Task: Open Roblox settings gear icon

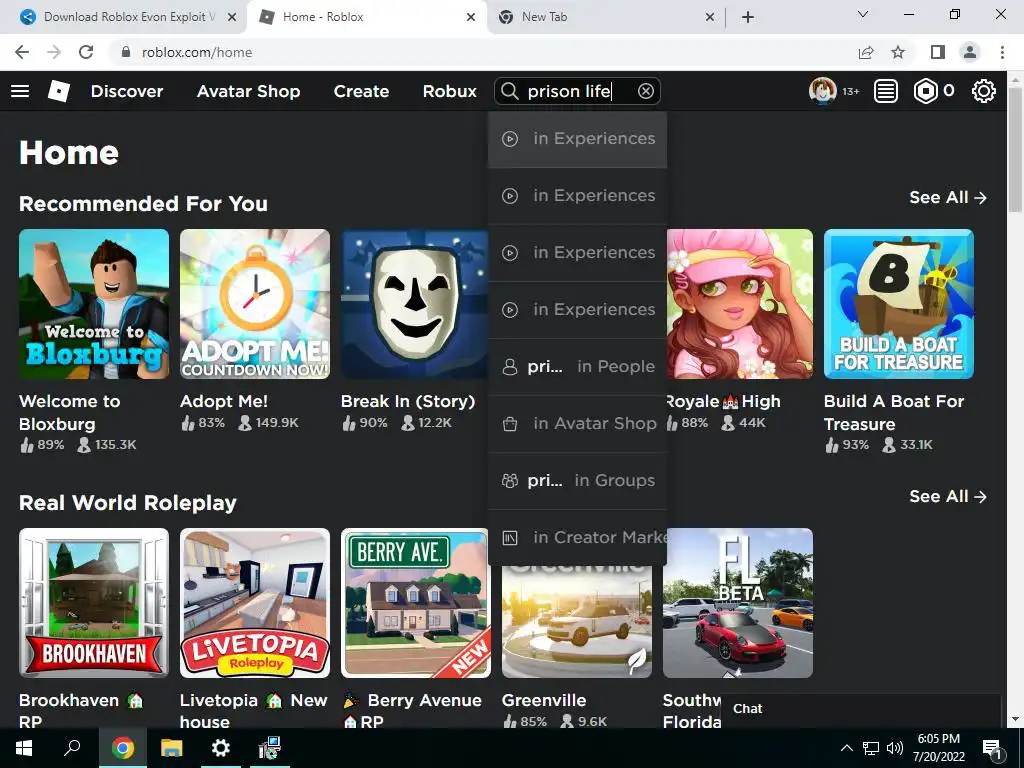Action: pos(984,91)
